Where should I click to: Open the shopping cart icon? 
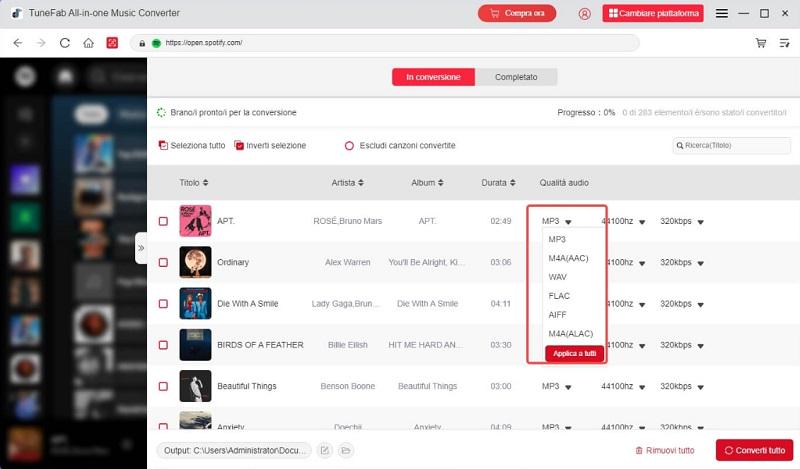[761, 43]
